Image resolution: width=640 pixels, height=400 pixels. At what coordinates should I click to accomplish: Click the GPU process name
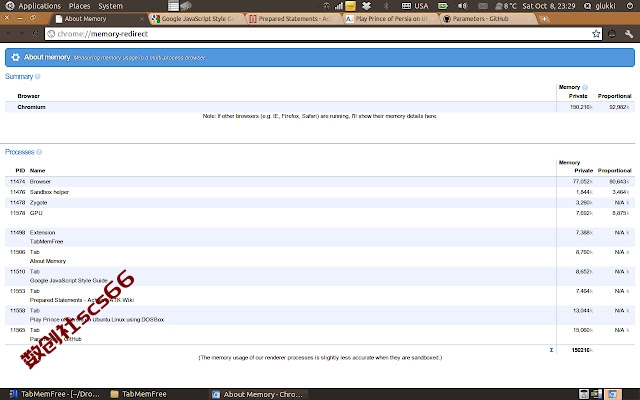tap(36, 213)
